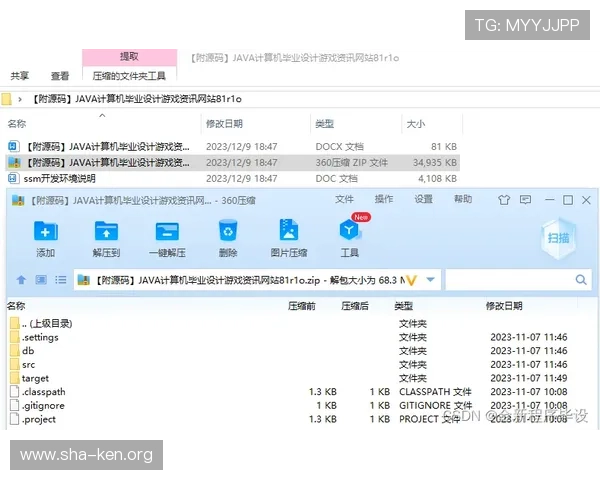Sort archive list by 类型 column
600x480 pixels.
[403, 306]
